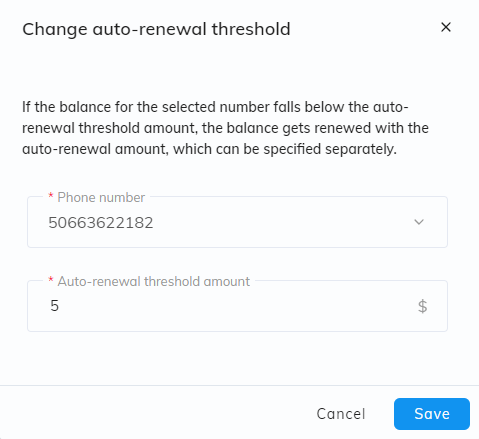Click the description paragraph about balance renewal

point(225,128)
